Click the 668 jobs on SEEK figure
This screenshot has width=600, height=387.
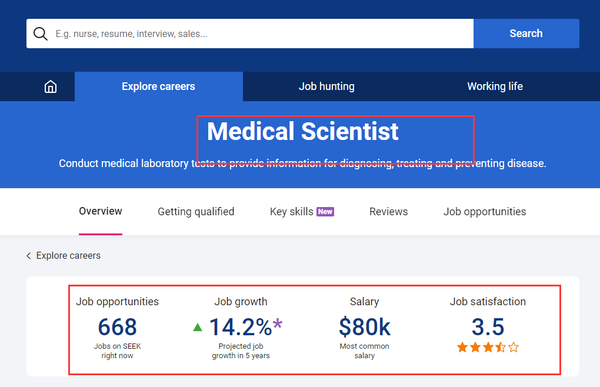(117, 327)
